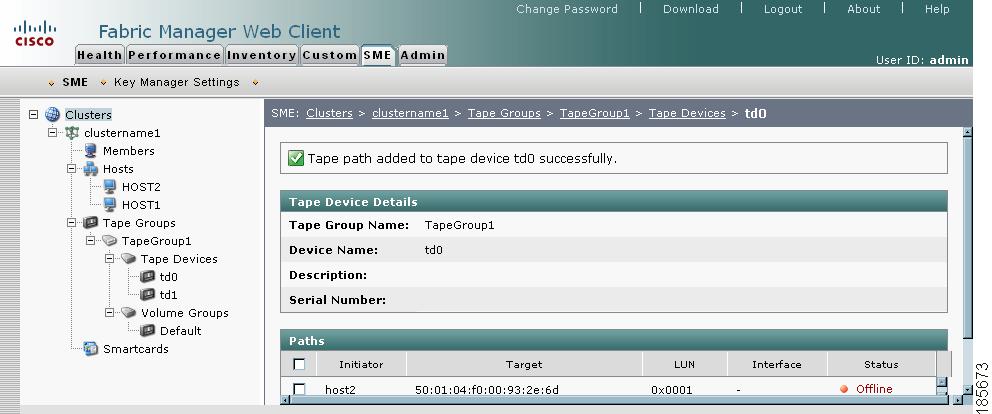Switch to the Admin tab
Screen dimensions: 992x414
(x=423, y=55)
